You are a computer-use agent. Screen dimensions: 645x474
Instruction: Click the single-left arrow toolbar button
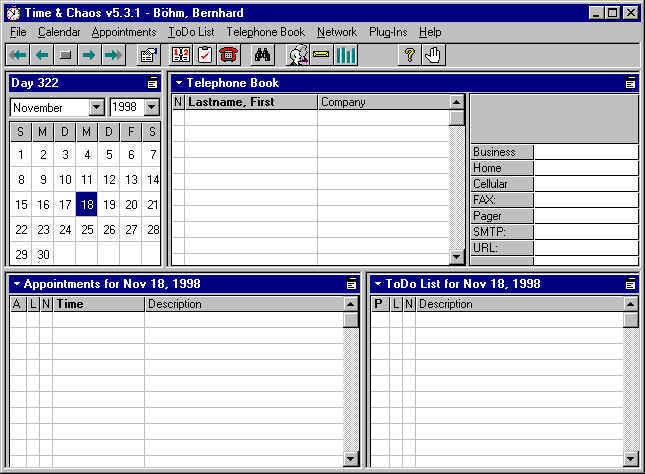coord(42,55)
